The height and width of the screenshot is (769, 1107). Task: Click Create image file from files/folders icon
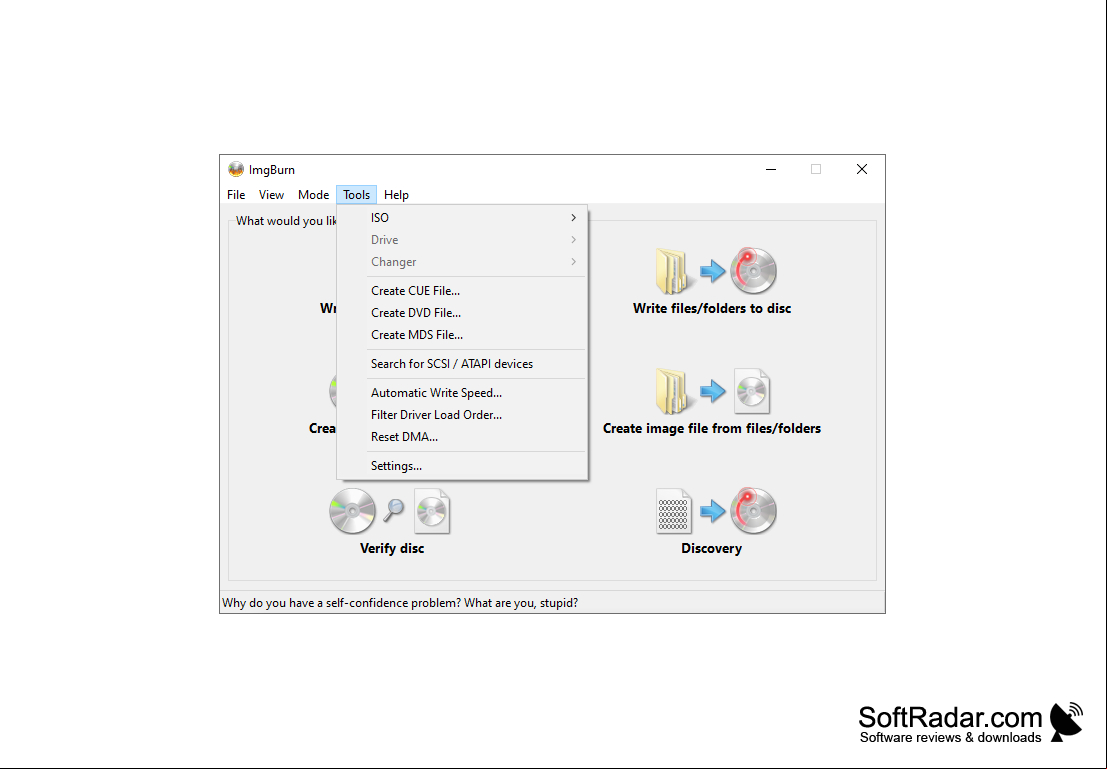712,391
